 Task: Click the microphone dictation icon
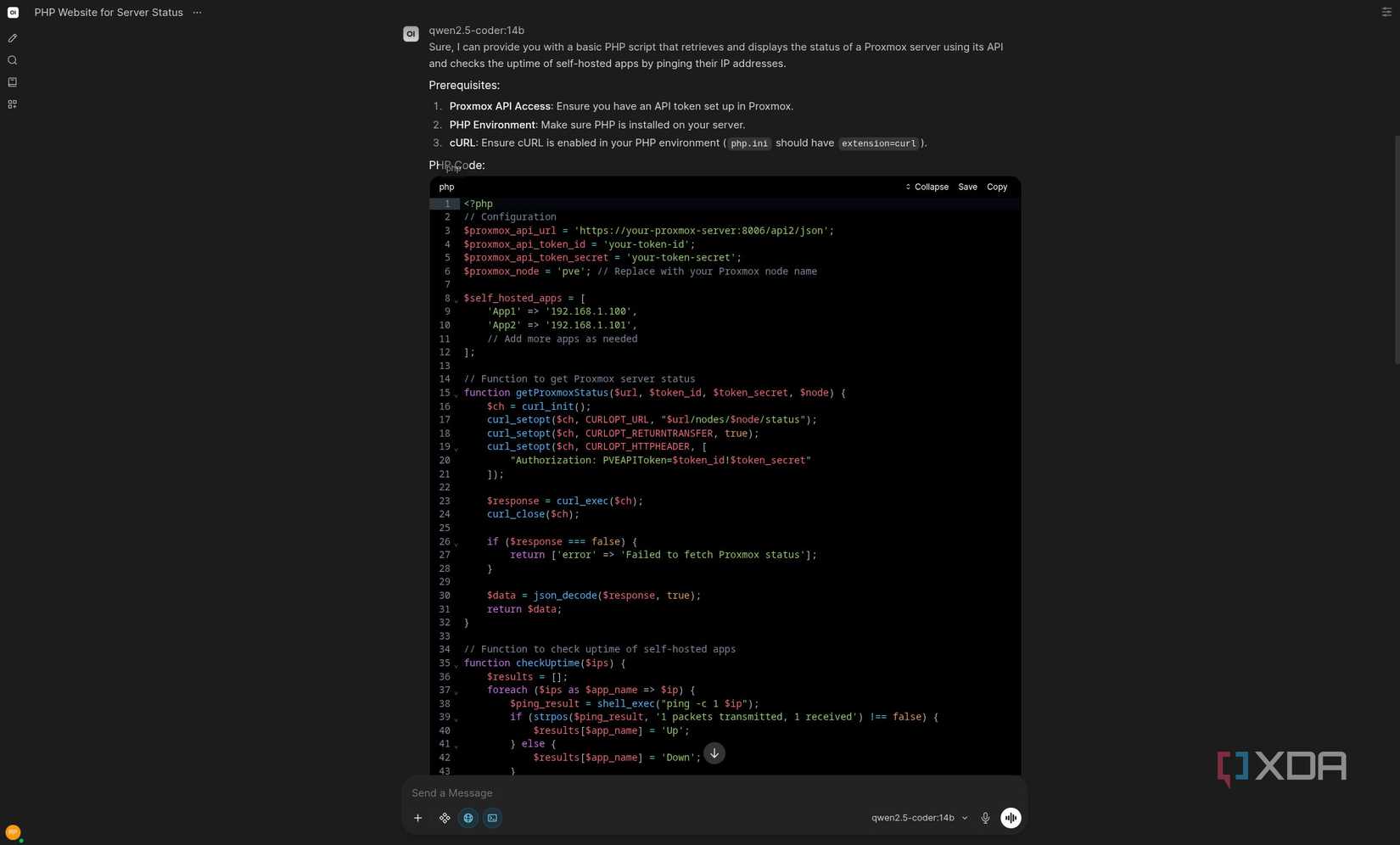(985, 818)
